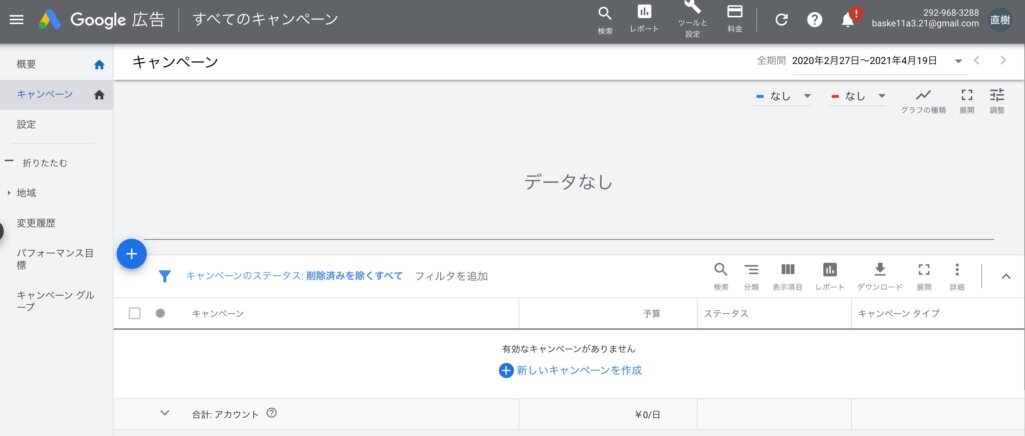Go to previous date period arrow
The height and width of the screenshot is (436, 1025).
click(x=977, y=61)
